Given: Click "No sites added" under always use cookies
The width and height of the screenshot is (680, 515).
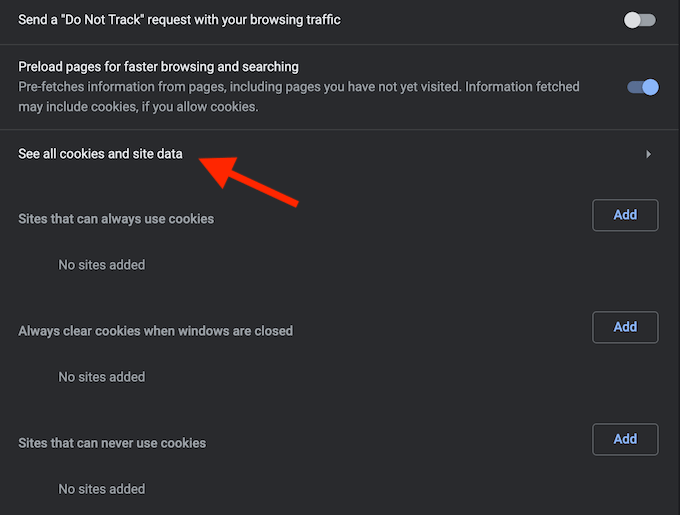Looking at the screenshot, I should pos(101,265).
